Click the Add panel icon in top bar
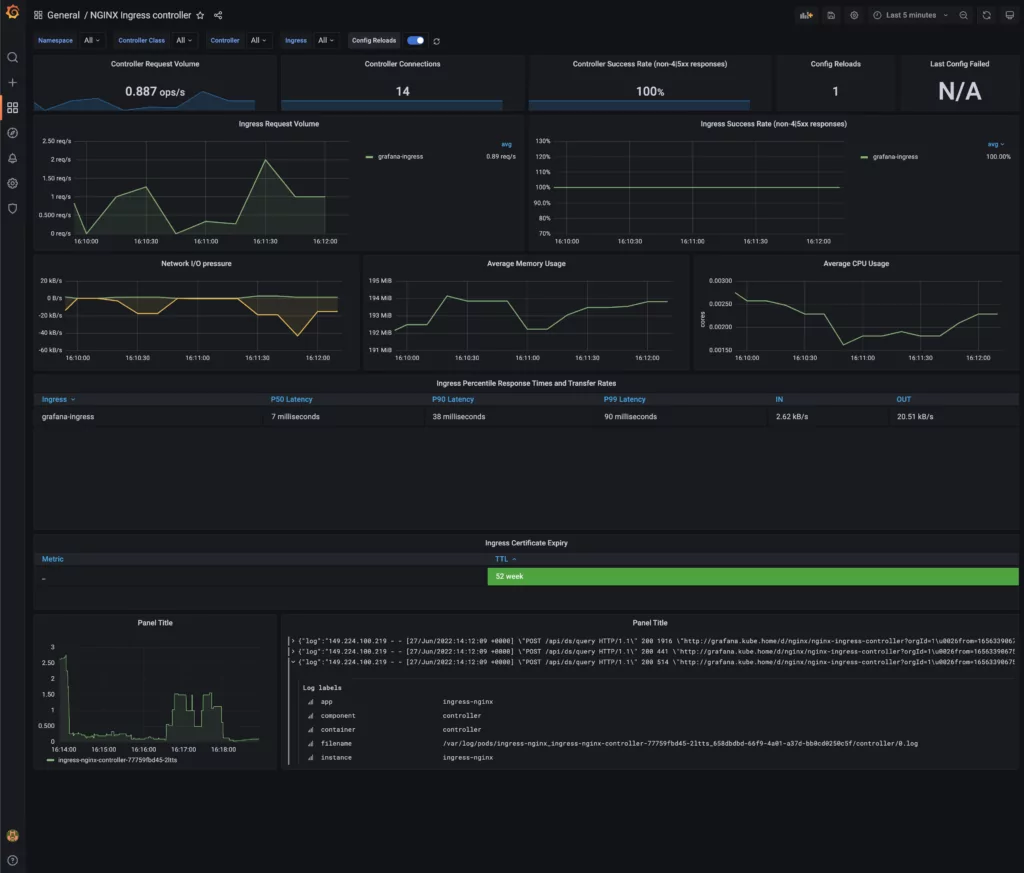1024x873 pixels. [807, 15]
